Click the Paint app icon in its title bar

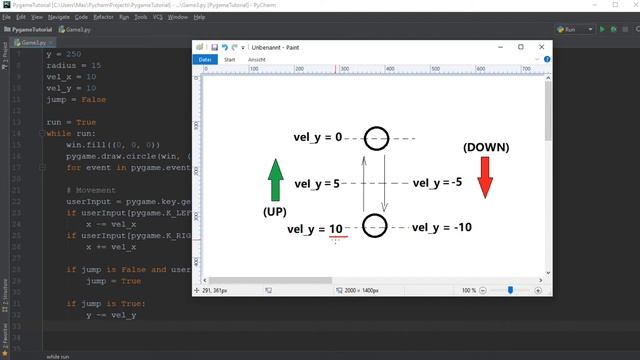(x=200, y=47)
